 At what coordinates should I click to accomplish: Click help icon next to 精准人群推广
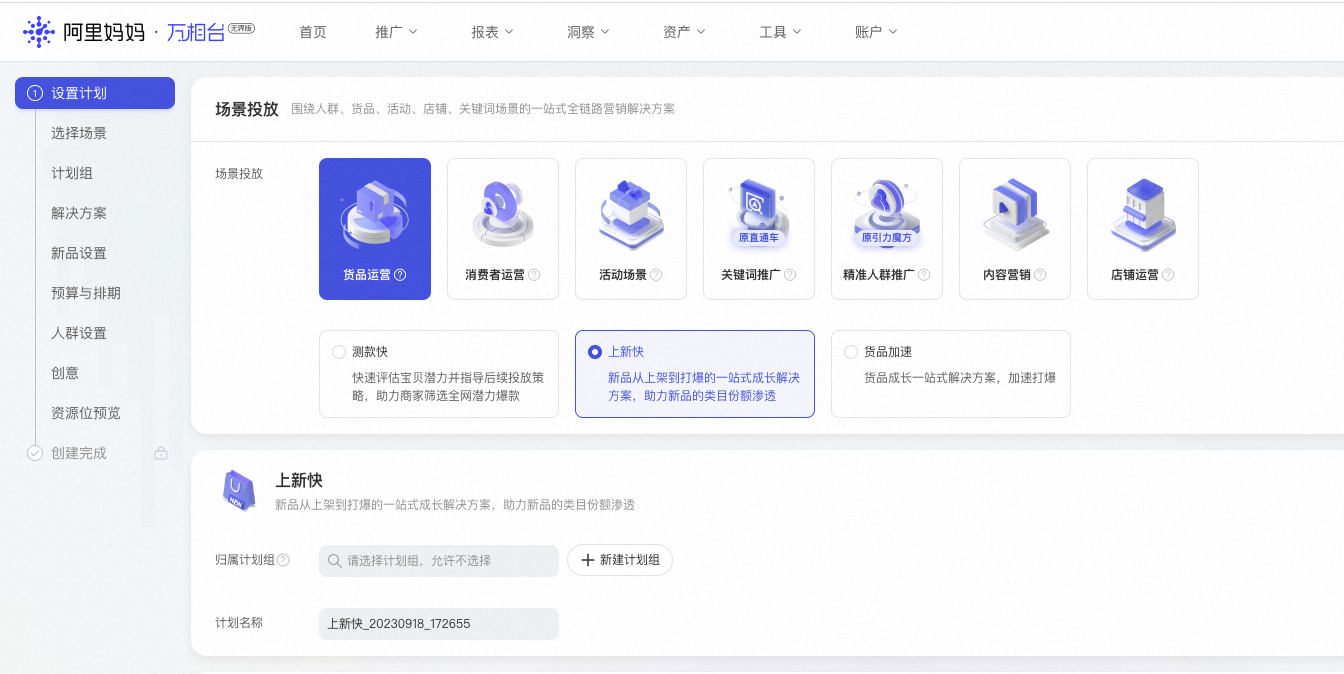pos(924,275)
